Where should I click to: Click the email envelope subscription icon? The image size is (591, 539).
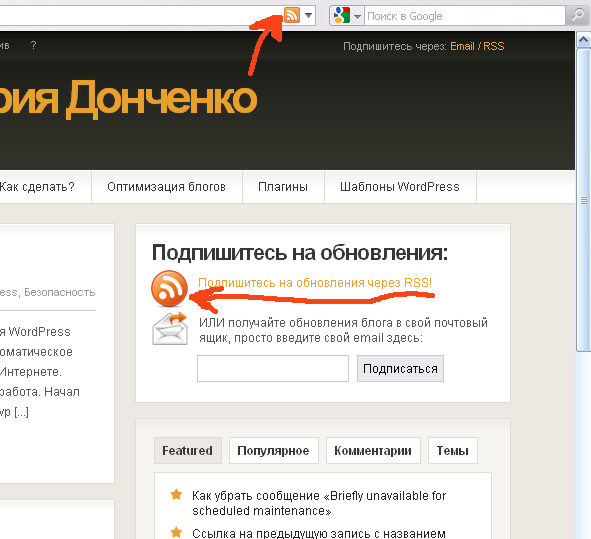(170, 329)
